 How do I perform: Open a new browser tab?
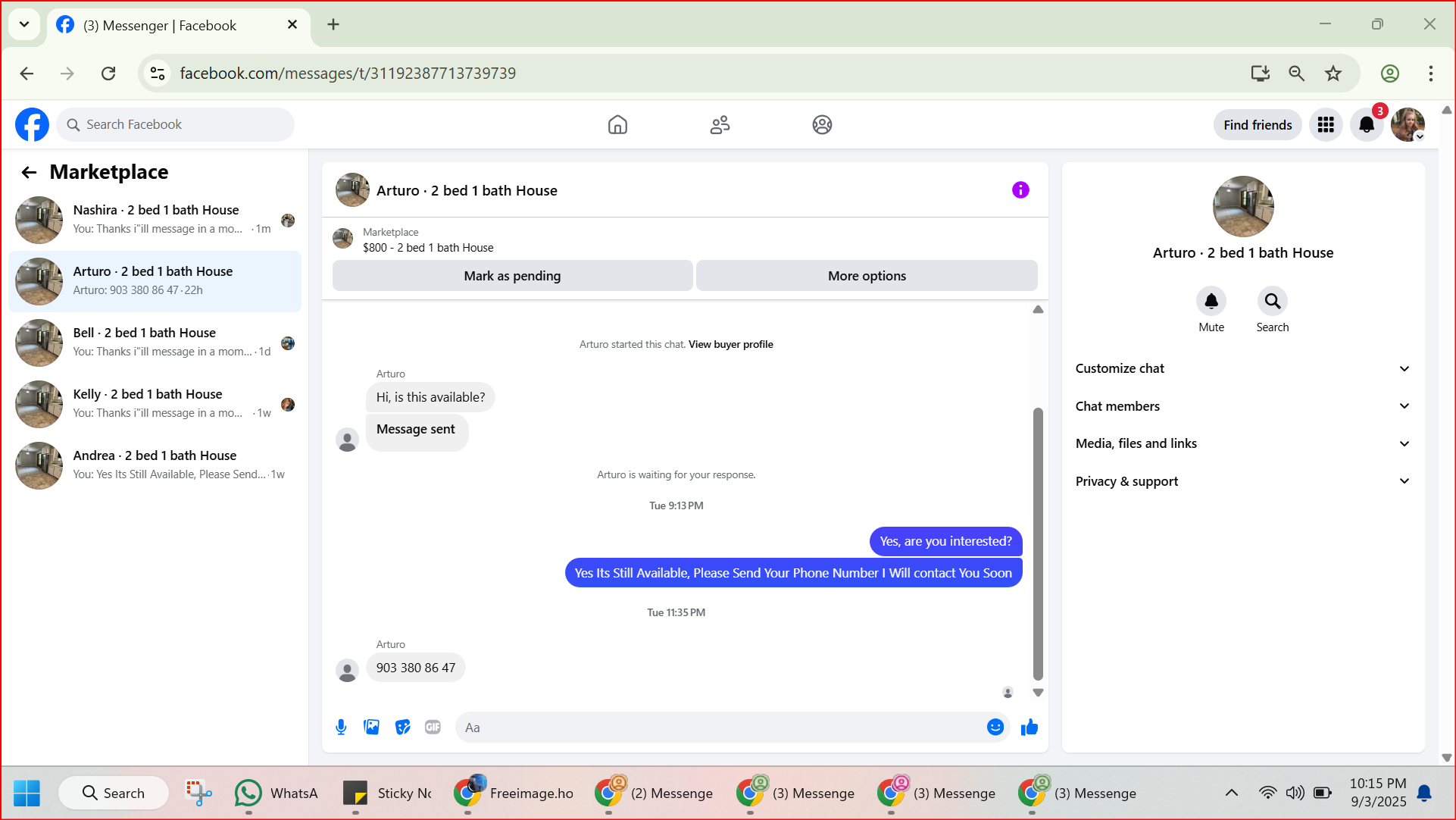coord(333,25)
